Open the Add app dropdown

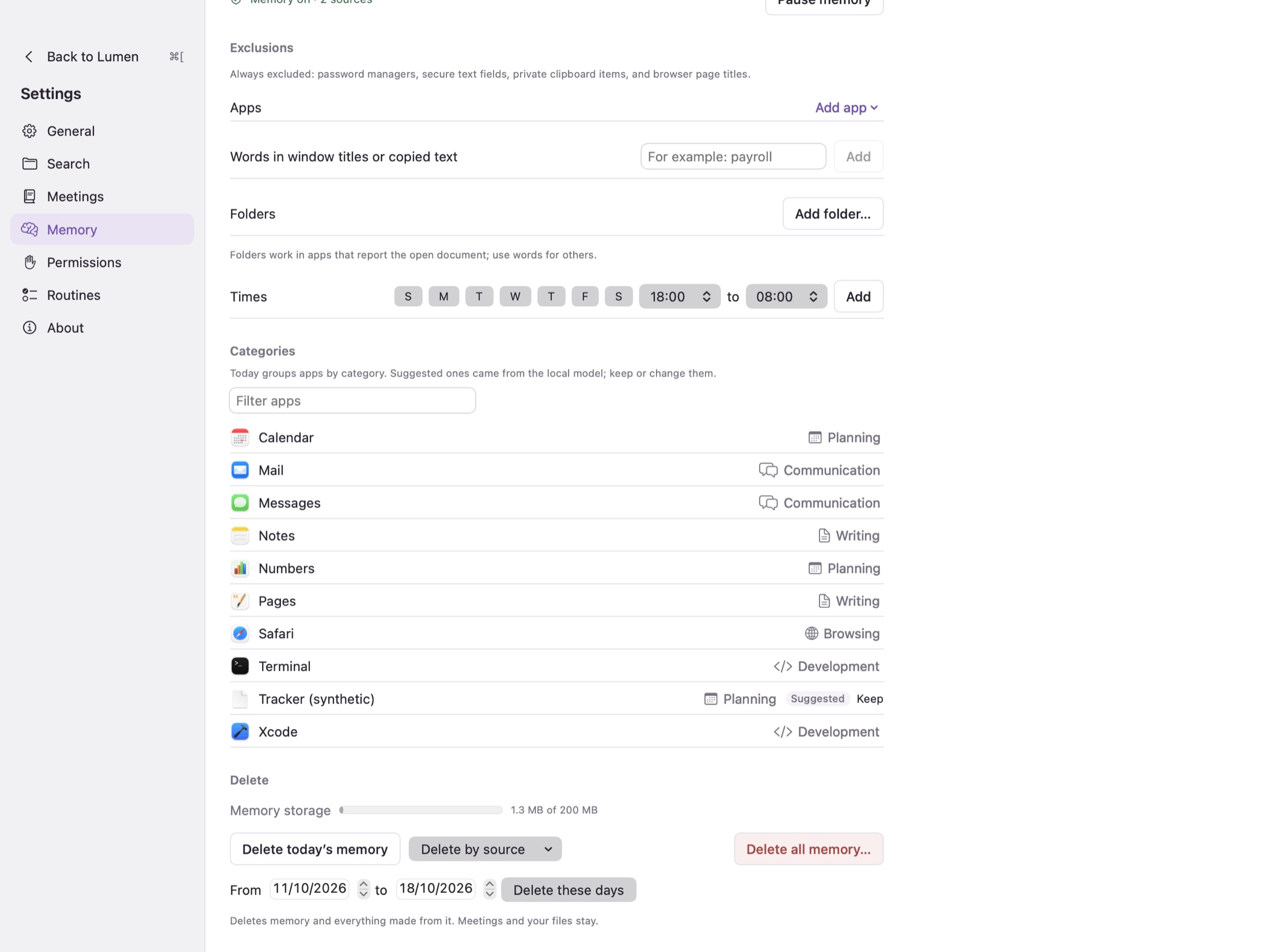[846, 108]
